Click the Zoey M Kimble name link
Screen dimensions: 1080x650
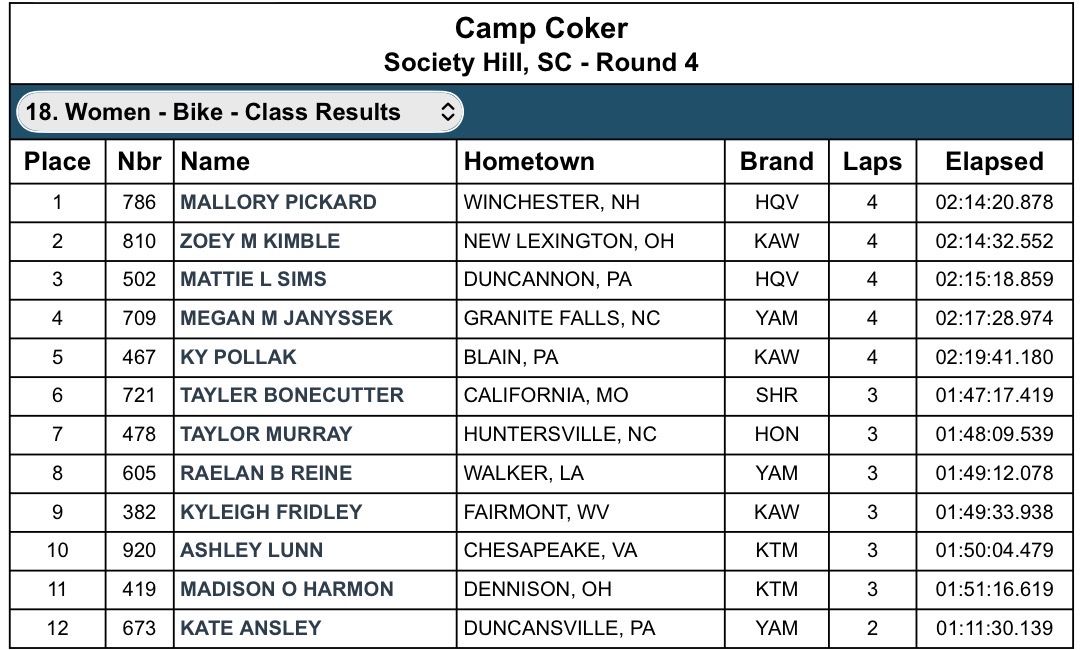[x=260, y=241]
